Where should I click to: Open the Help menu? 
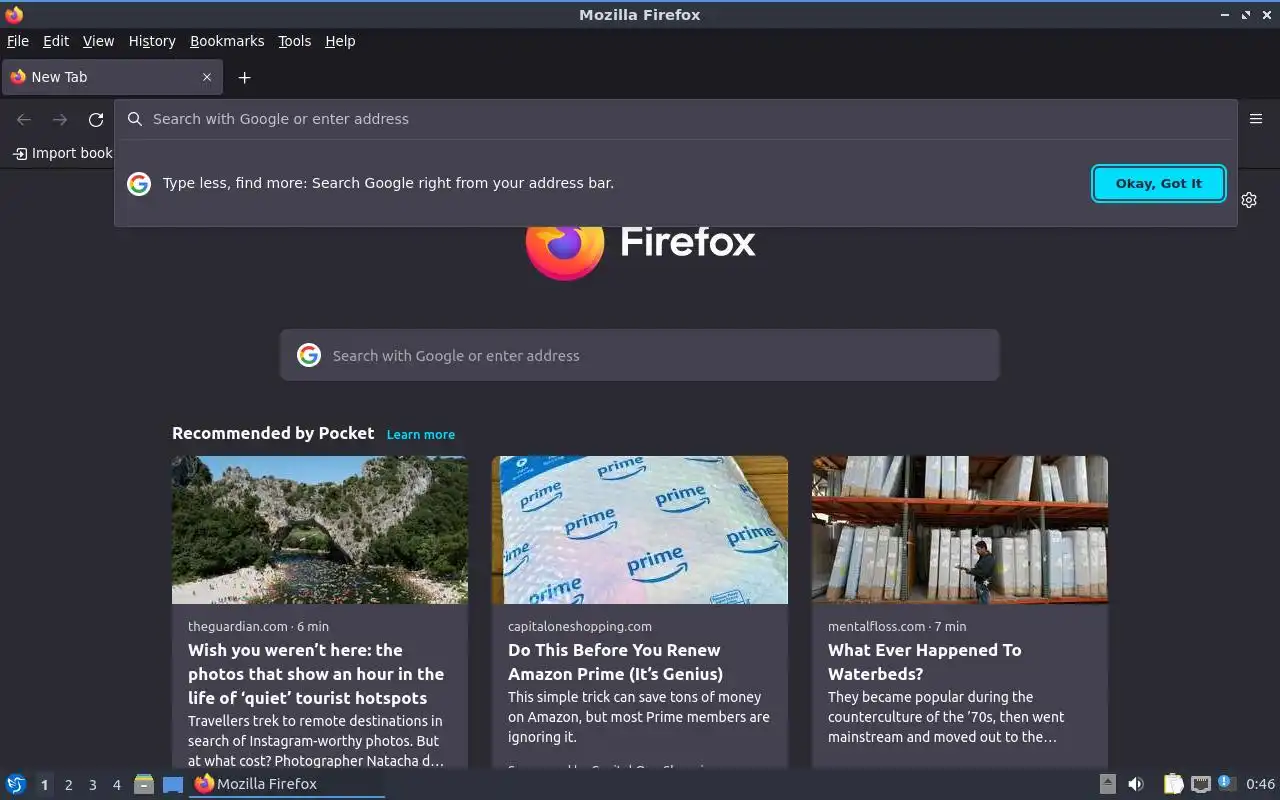click(x=340, y=41)
